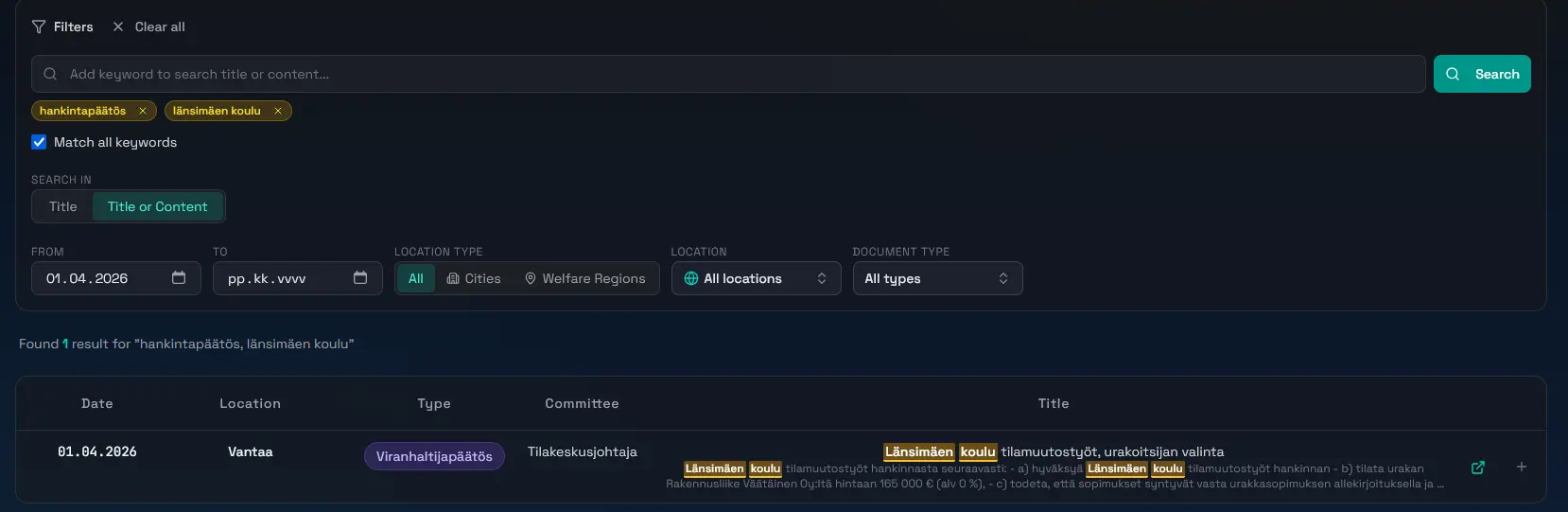This screenshot has width=1568, height=512.
Task: Select the Cities location type tab
Action: click(474, 278)
